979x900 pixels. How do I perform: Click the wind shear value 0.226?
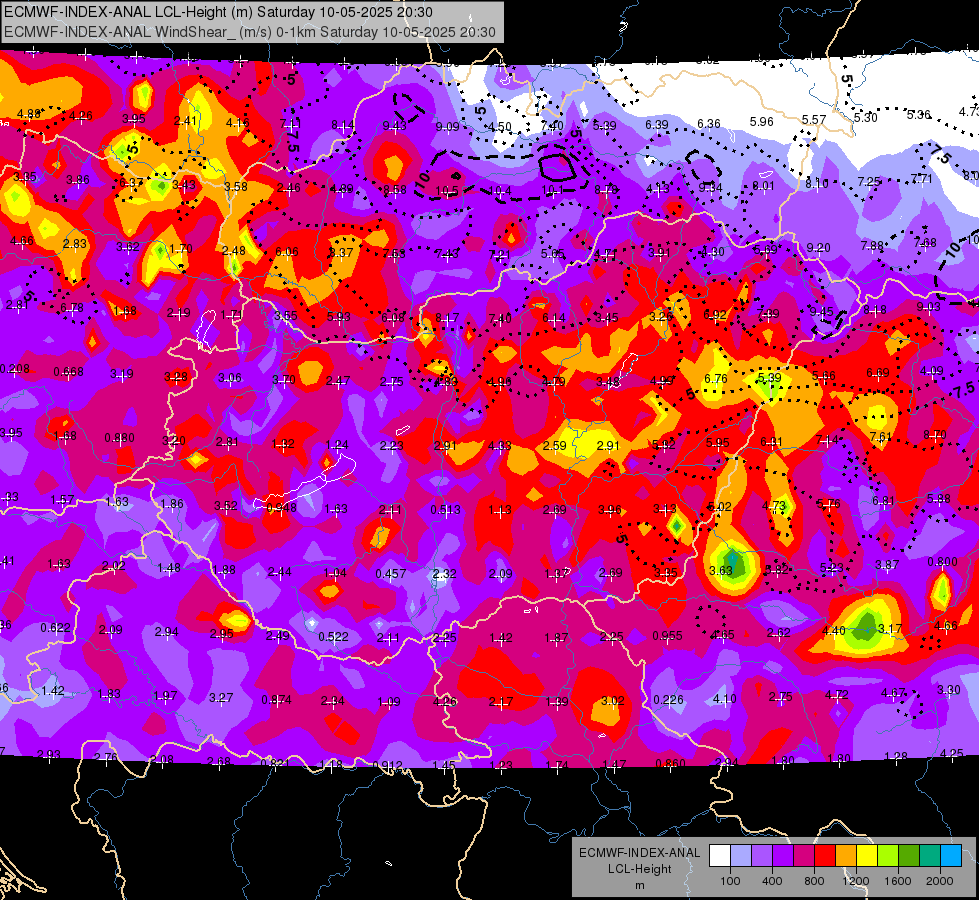click(669, 700)
